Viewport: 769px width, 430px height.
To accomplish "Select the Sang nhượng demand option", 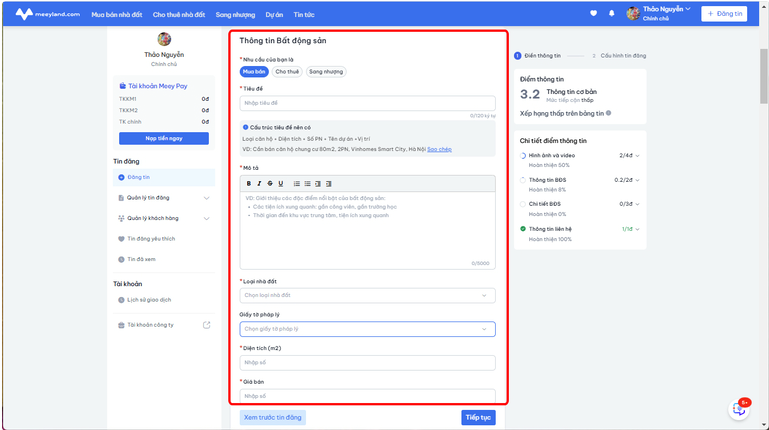I will click(x=326, y=72).
